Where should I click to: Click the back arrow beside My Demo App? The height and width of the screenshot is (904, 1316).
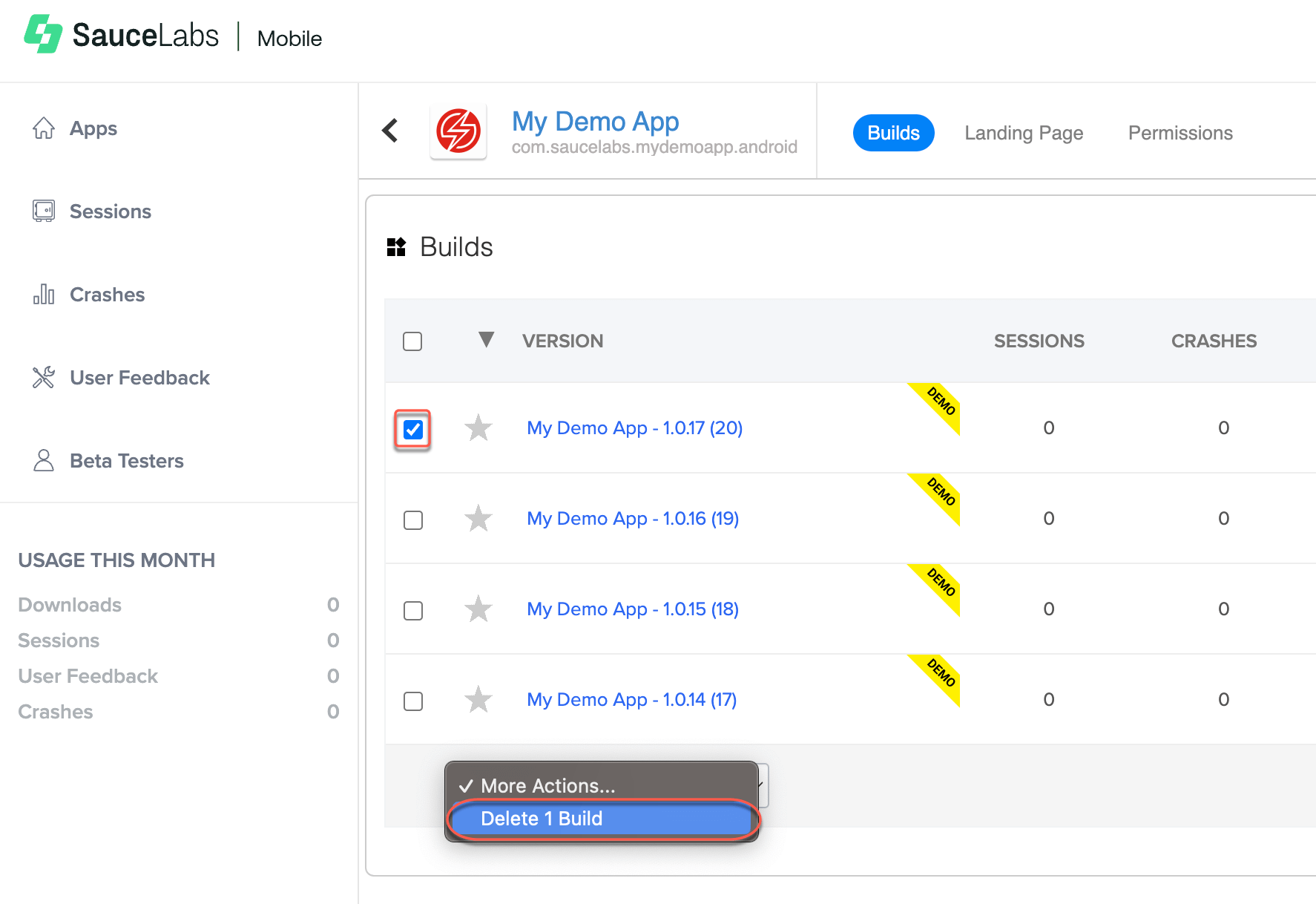pos(390,131)
